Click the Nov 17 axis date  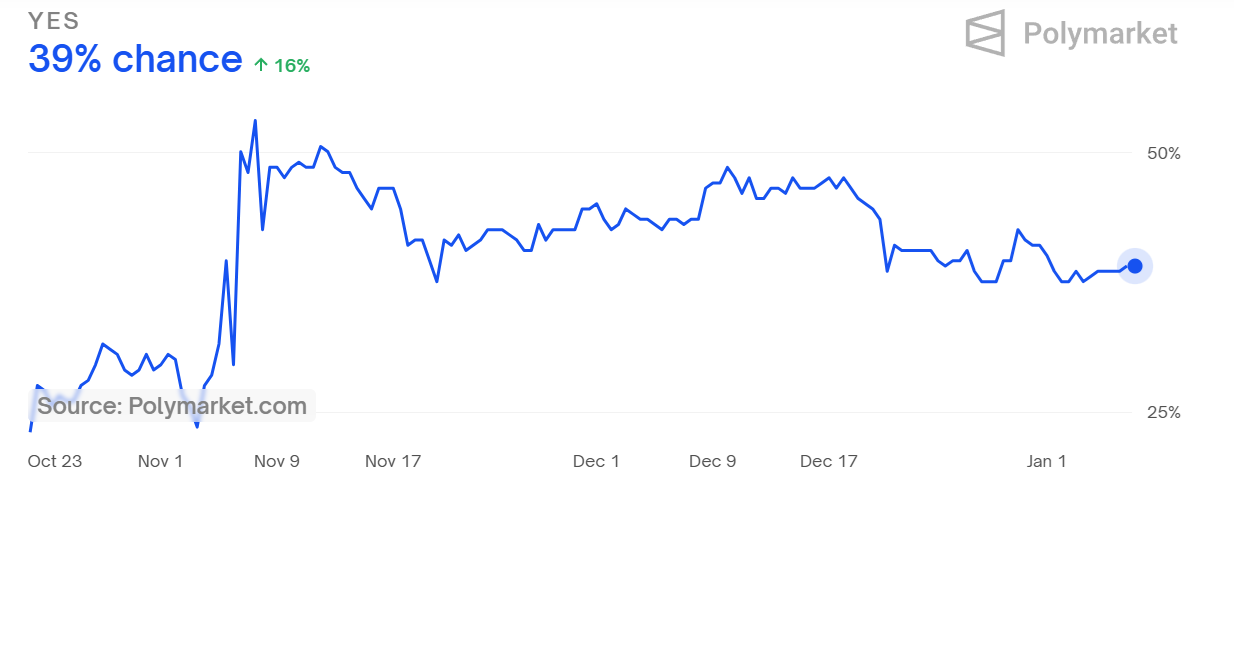point(393,461)
